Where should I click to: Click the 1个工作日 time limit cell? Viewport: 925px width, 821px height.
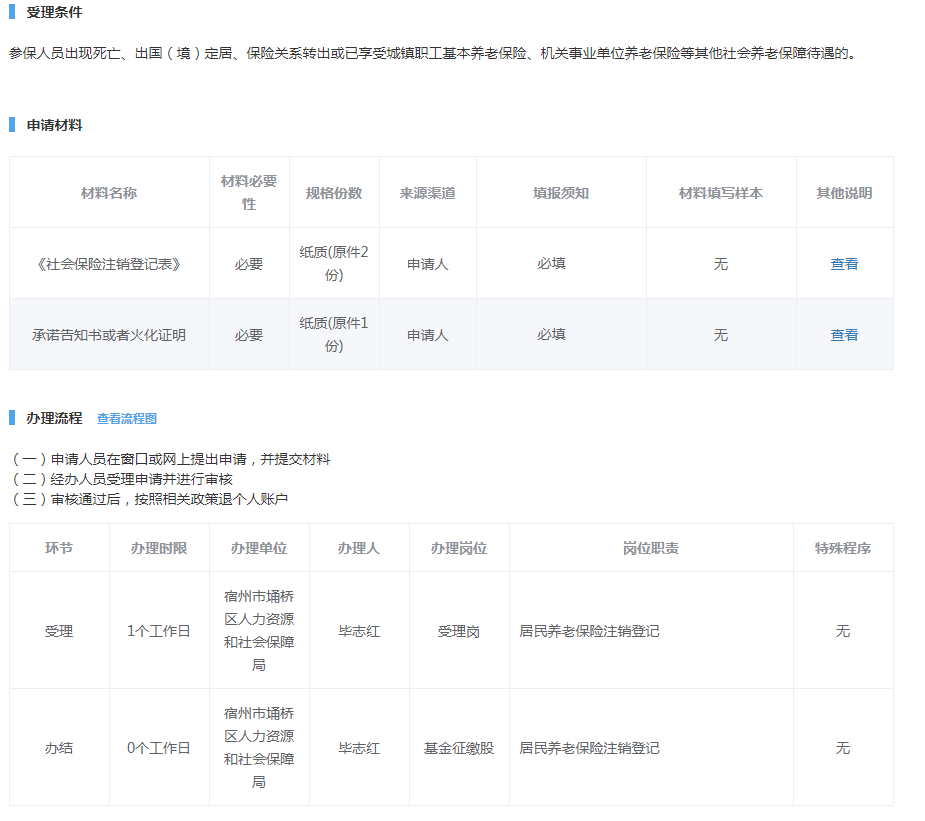[159, 631]
